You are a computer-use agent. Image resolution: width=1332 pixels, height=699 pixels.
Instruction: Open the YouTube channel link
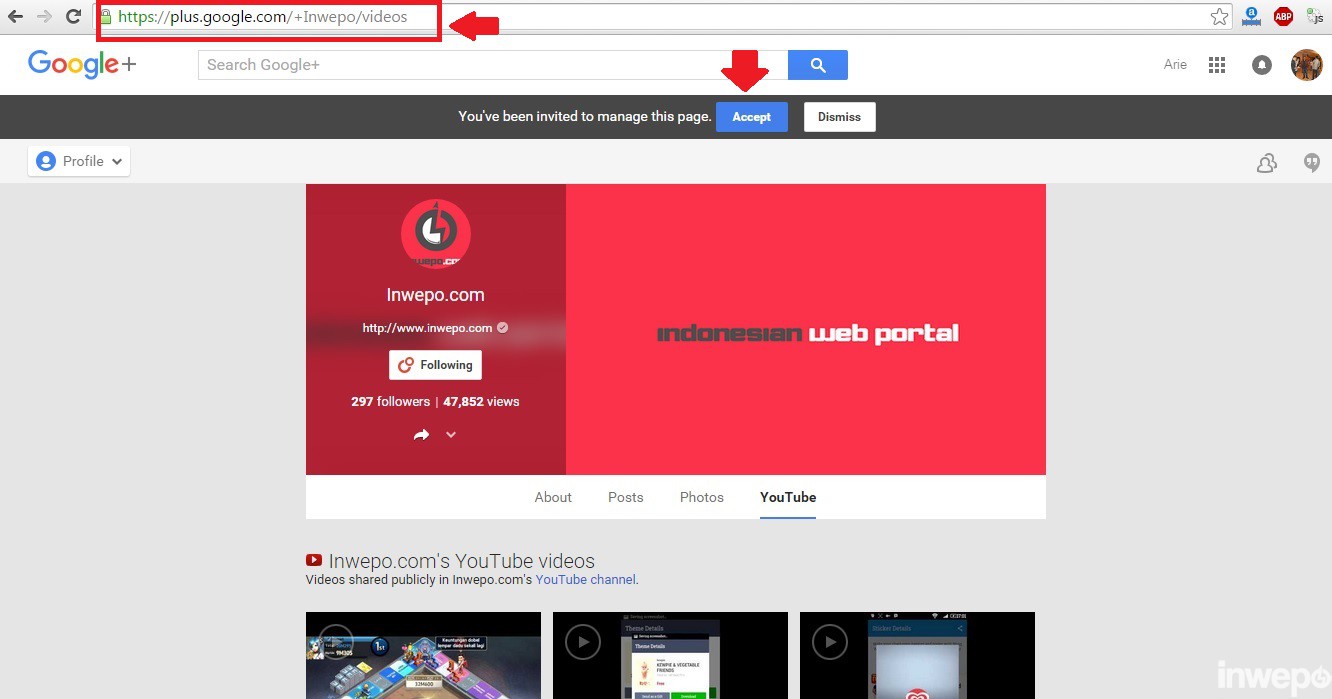coord(585,579)
